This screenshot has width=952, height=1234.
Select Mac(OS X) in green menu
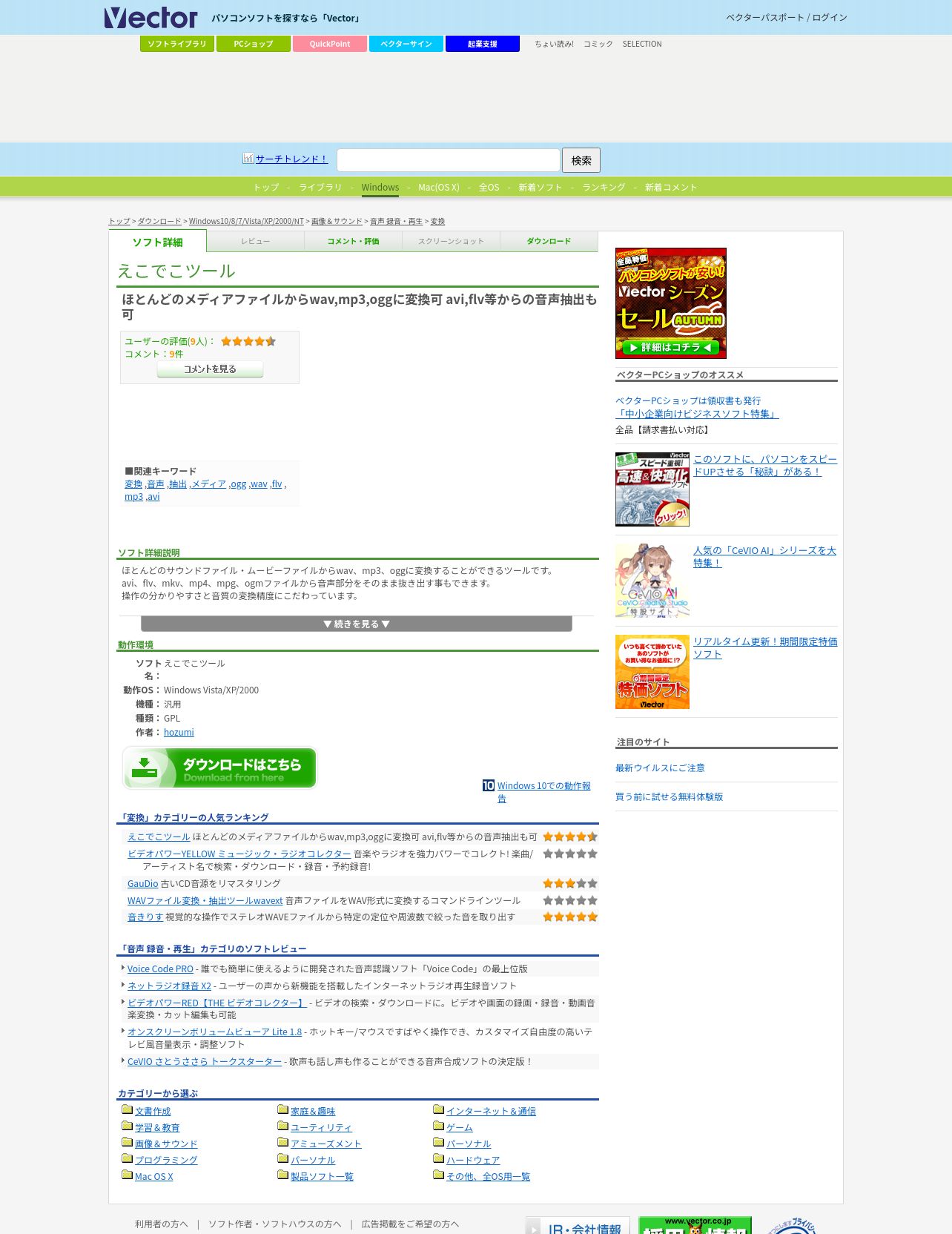pos(439,187)
